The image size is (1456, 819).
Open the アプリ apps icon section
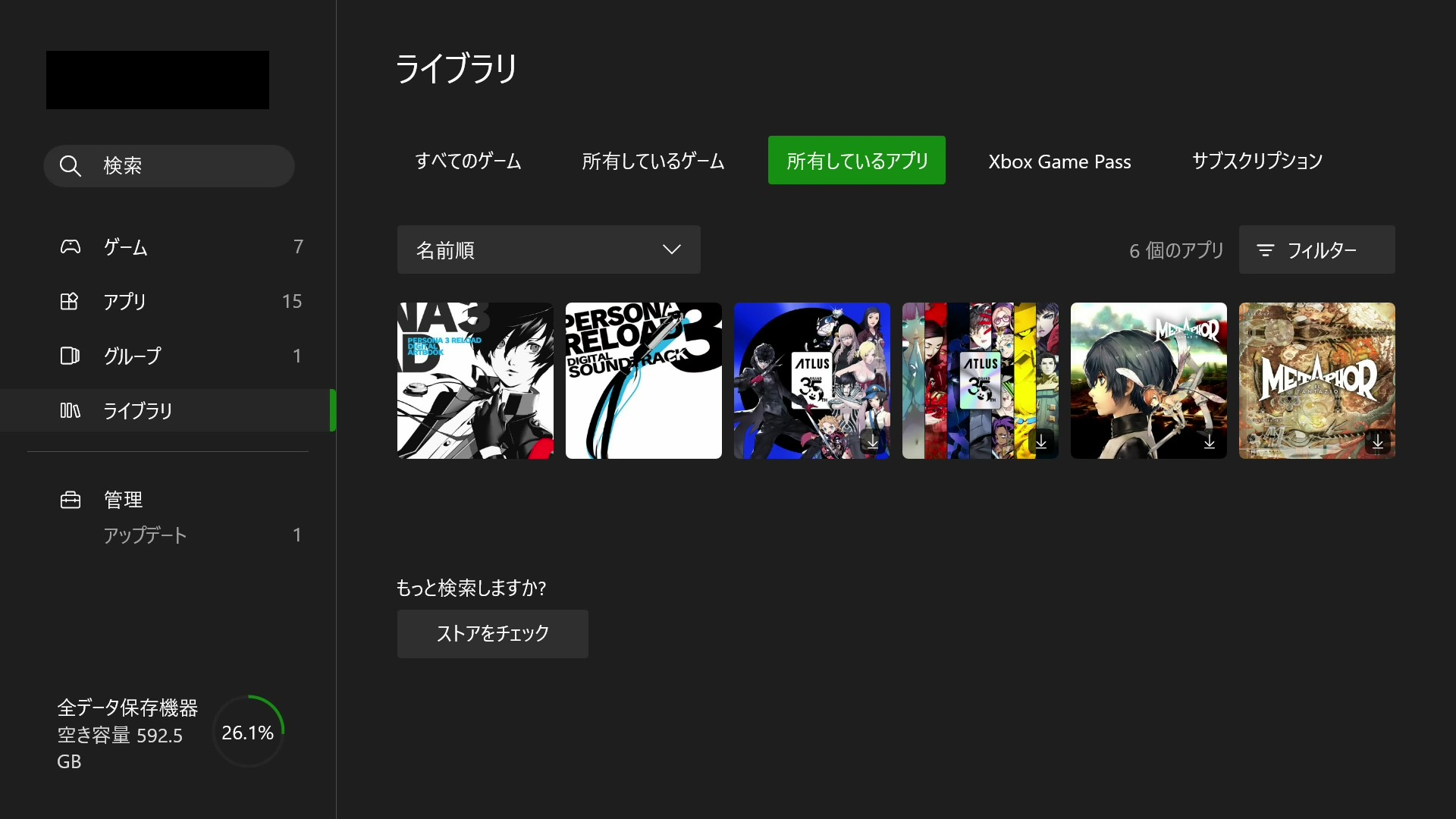pyautogui.click(x=70, y=302)
